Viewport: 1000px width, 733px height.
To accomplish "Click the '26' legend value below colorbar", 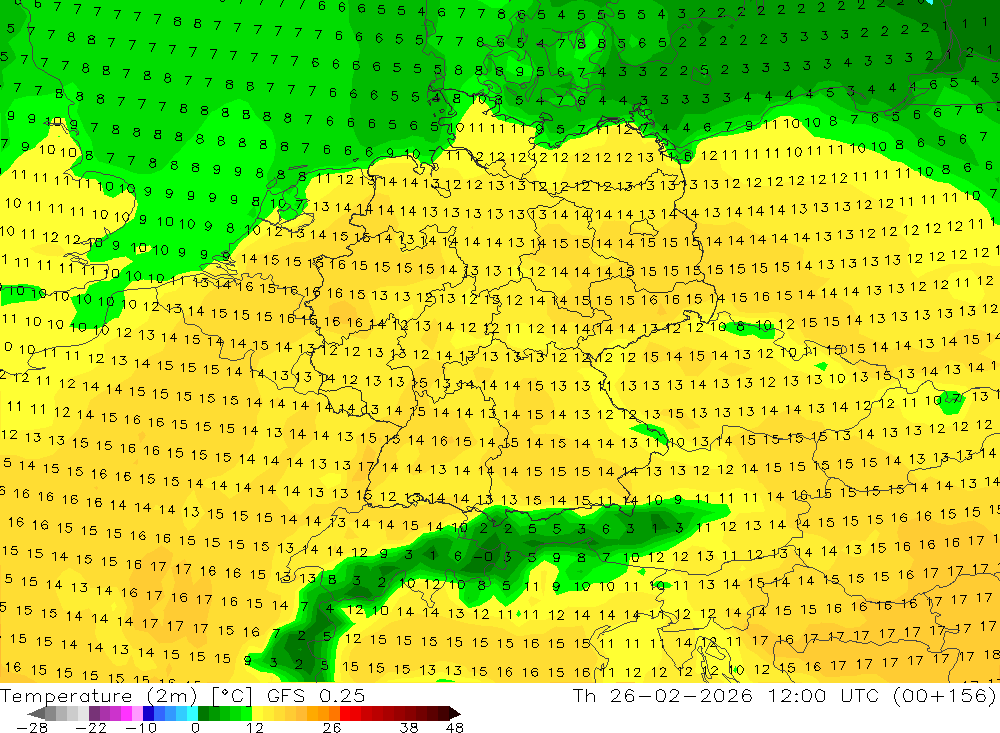I will click(x=332, y=727).
